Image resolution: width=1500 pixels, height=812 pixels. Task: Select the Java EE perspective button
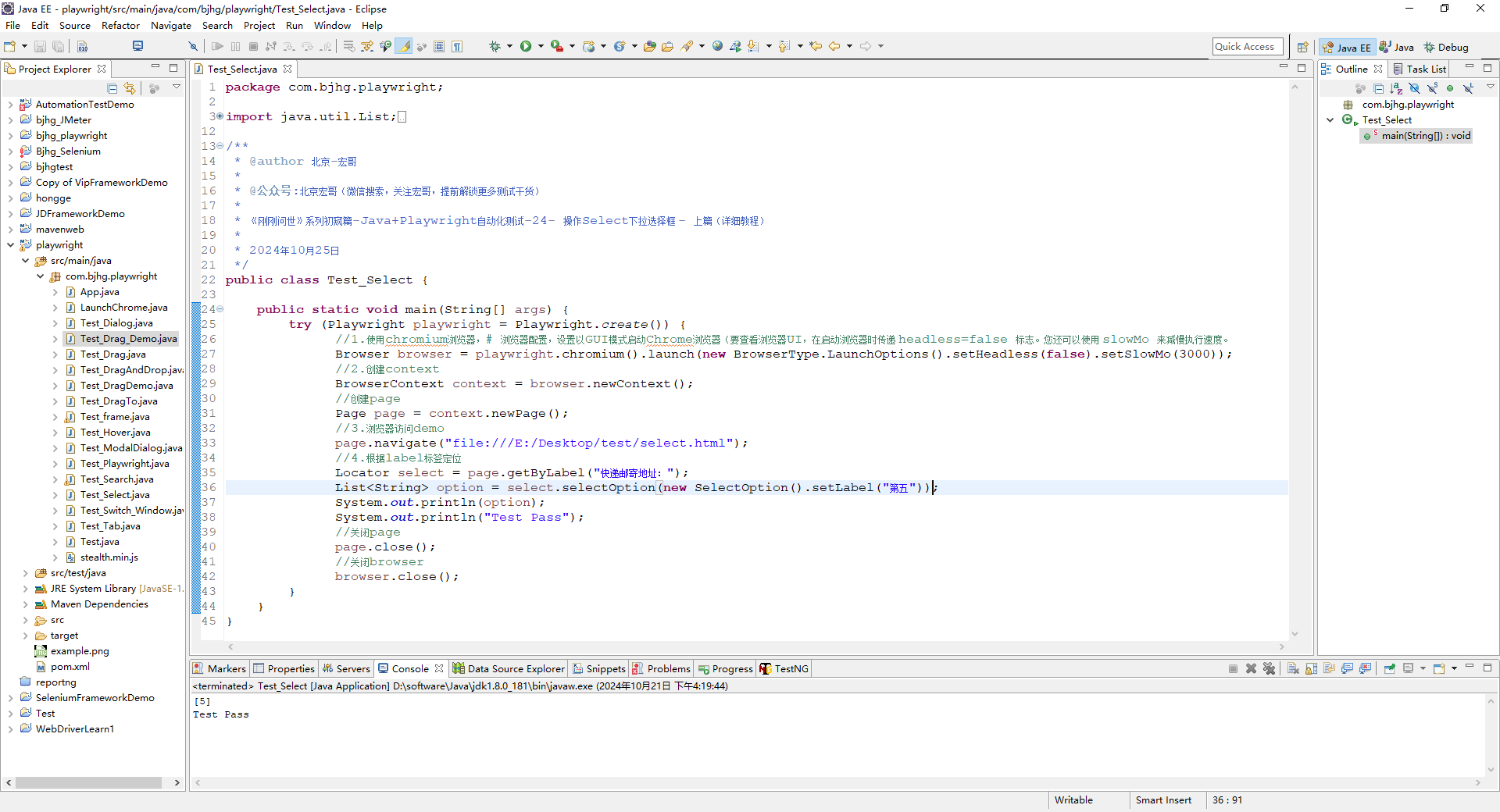(1347, 47)
